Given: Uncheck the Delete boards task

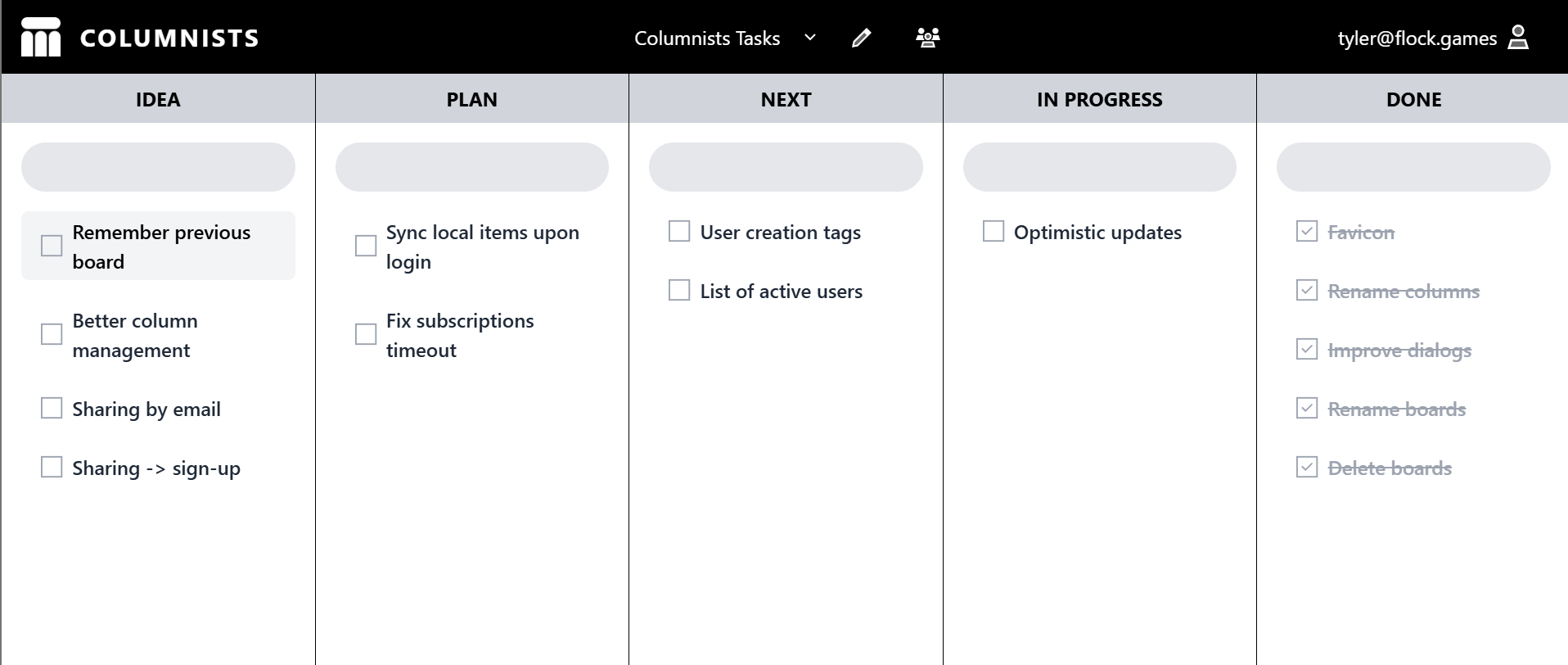Looking at the screenshot, I should 1307,468.
